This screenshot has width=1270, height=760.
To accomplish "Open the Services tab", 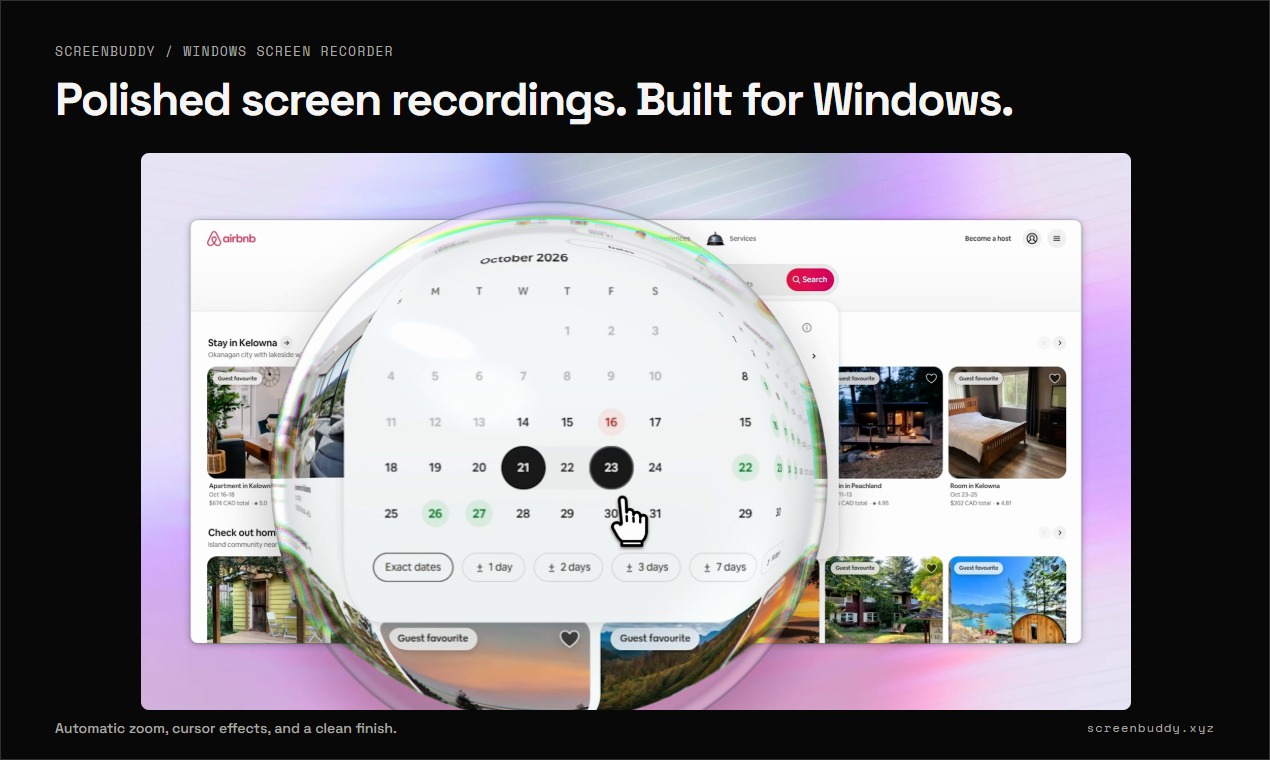I will pos(731,239).
